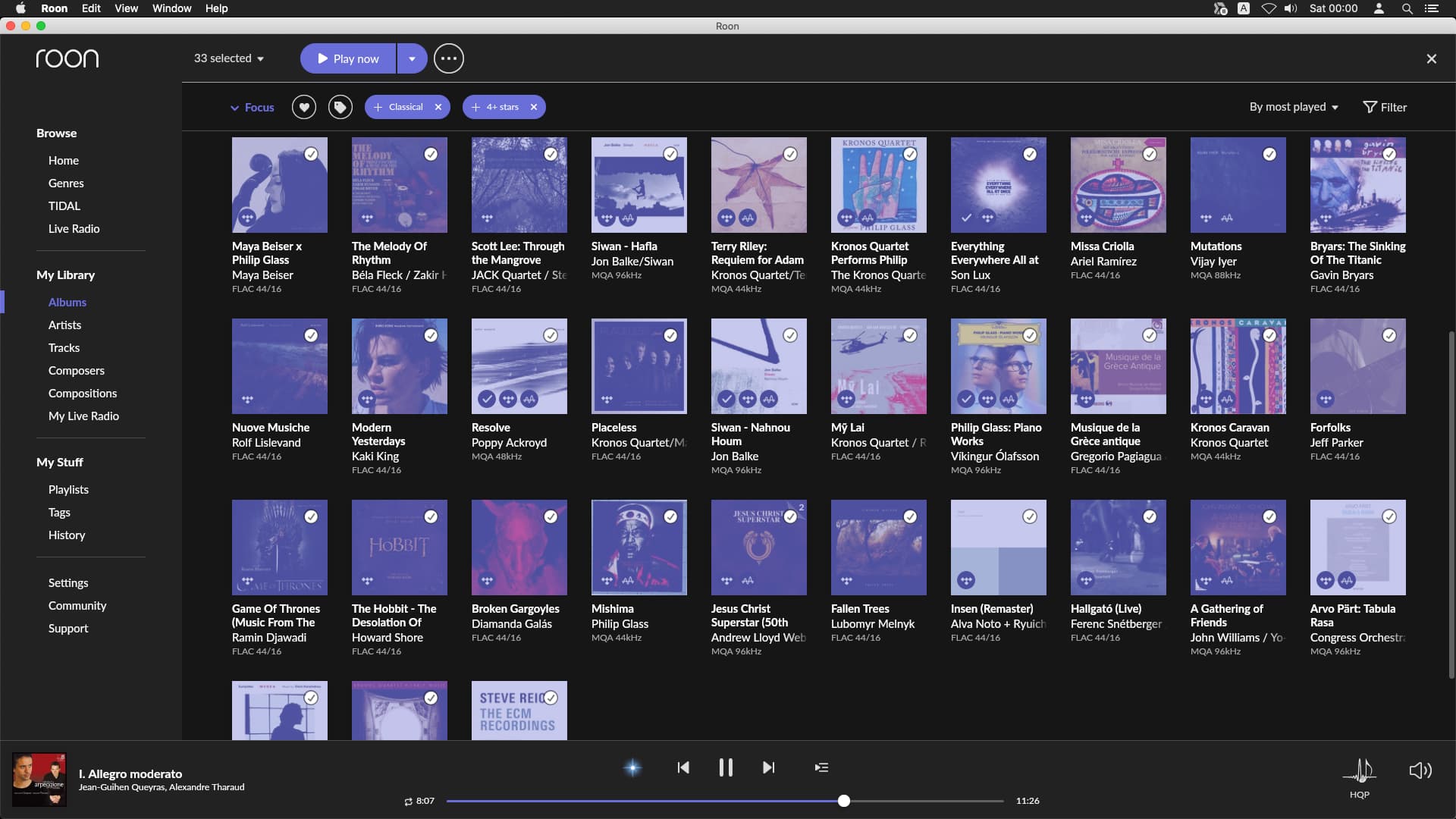
Task: Open the volume speaker control
Action: tap(1420, 770)
